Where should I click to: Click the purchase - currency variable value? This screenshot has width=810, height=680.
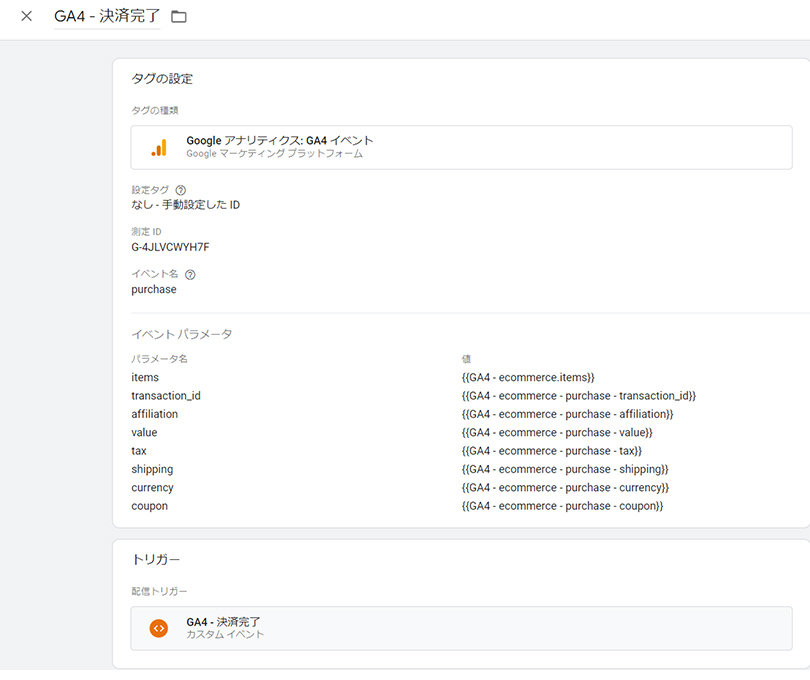[x=565, y=488]
